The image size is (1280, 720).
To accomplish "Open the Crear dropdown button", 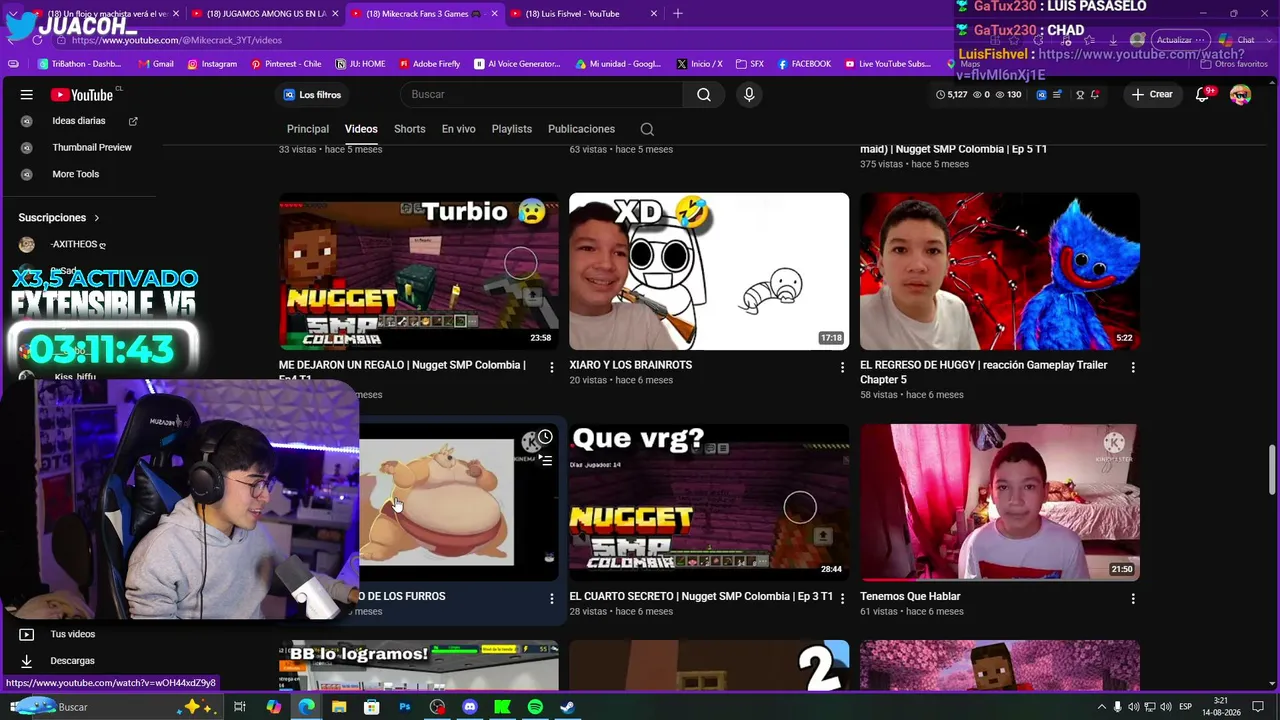I will pyautogui.click(x=1152, y=95).
